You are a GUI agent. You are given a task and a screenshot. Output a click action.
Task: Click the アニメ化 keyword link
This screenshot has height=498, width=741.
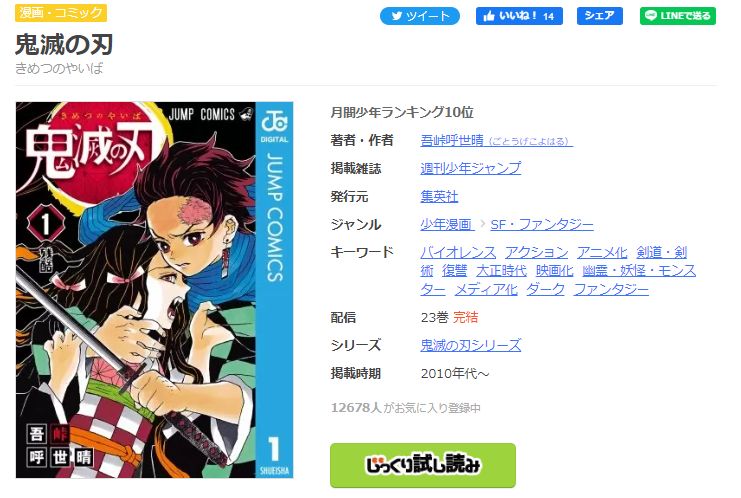(x=602, y=252)
